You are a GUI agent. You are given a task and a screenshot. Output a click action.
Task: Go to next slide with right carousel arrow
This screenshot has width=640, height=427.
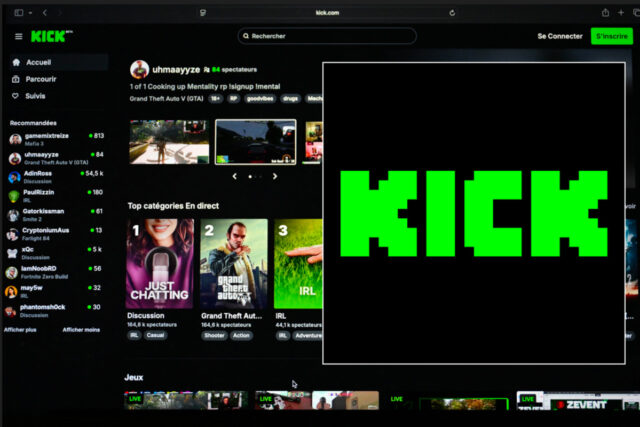pyautogui.click(x=277, y=176)
